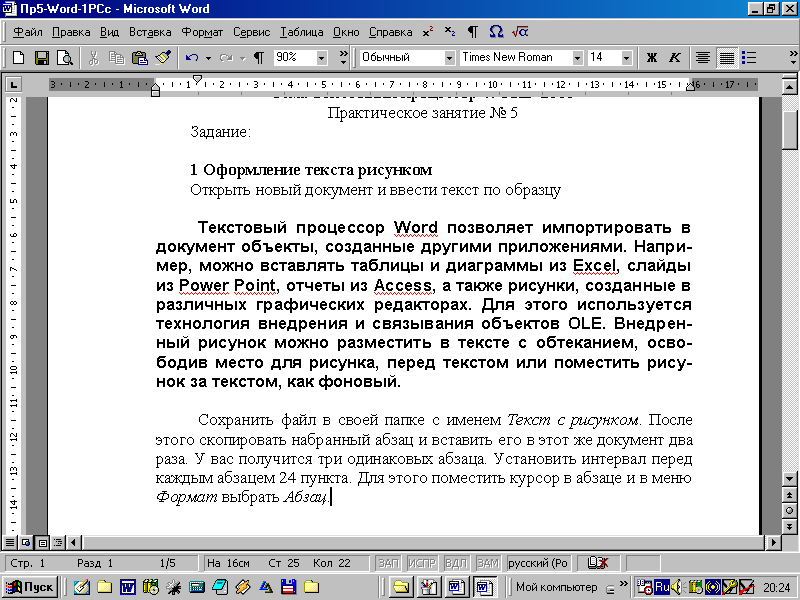Click the русский language status bar field

click(x=538, y=563)
